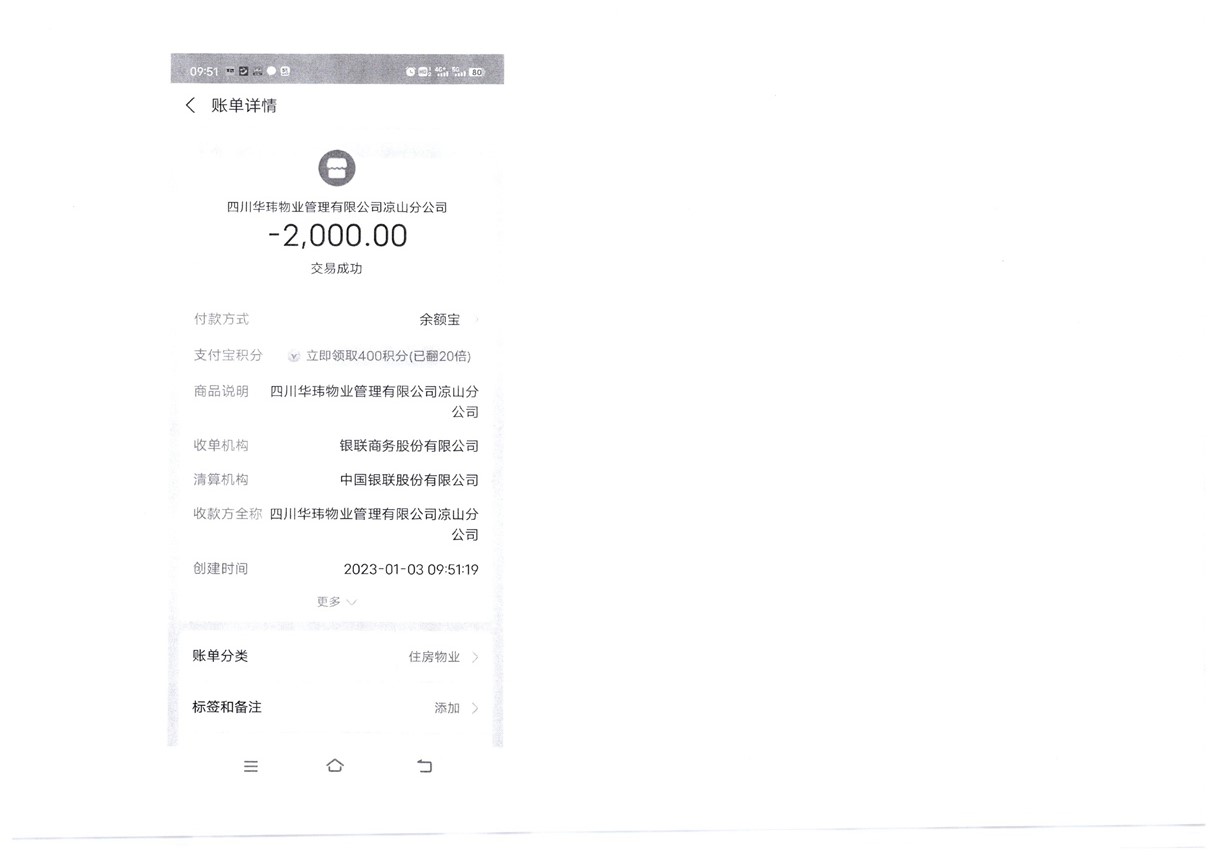Viewport: 1217px width, 860px height.
Task: Tap the 账单详情 page title
Action: [244, 106]
